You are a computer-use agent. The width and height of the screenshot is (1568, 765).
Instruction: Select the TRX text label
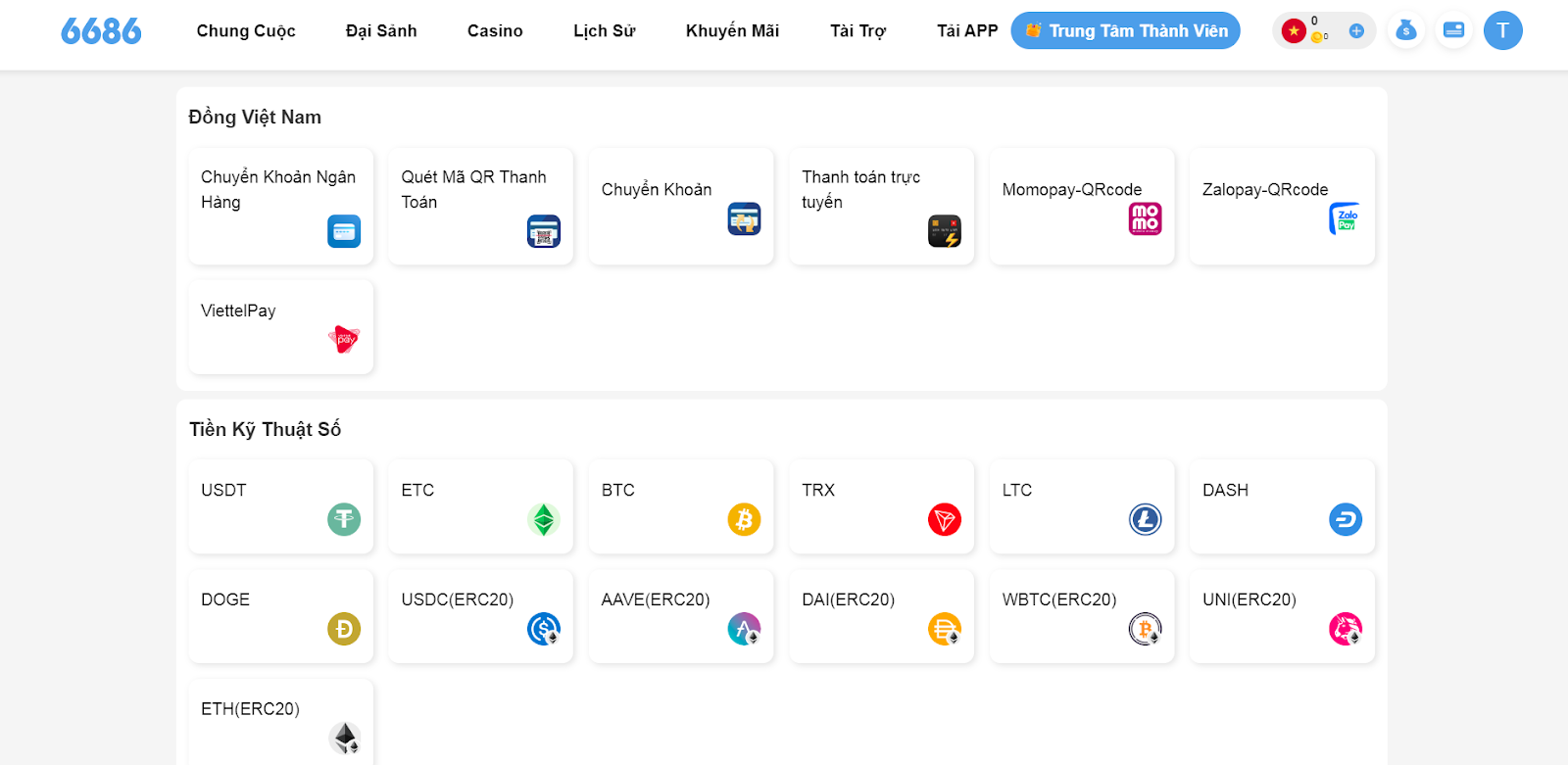point(818,490)
